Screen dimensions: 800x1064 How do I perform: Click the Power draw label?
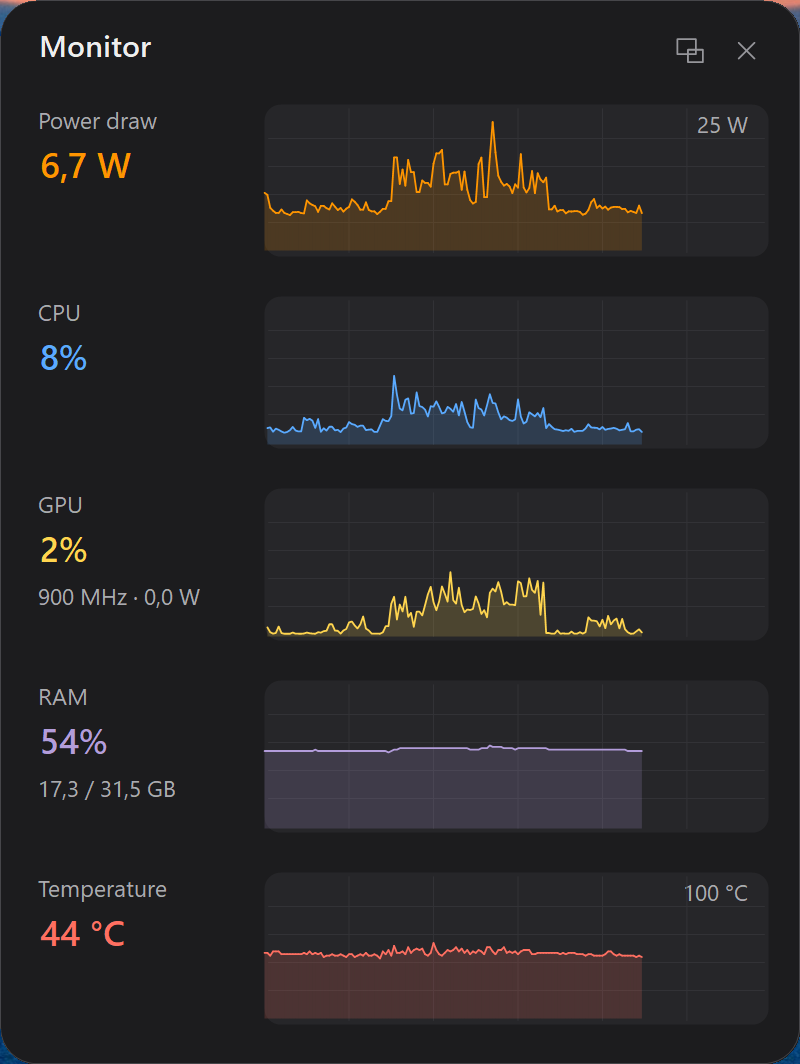(98, 121)
